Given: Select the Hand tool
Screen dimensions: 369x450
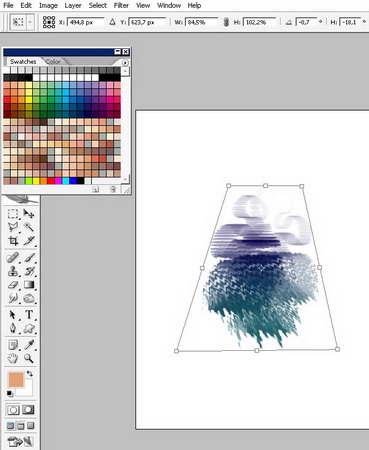Looking at the screenshot, I should [13, 358].
